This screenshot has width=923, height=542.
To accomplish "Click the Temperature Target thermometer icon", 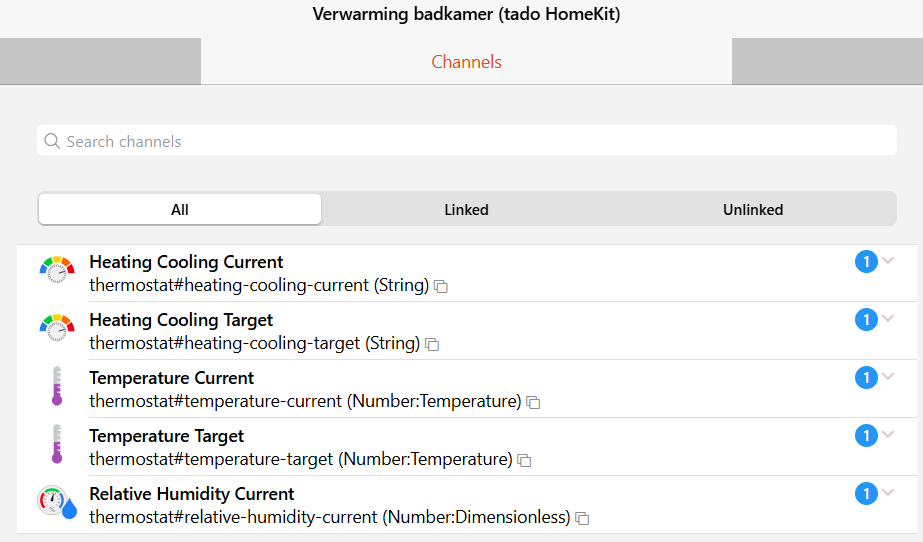I will click(57, 444).
